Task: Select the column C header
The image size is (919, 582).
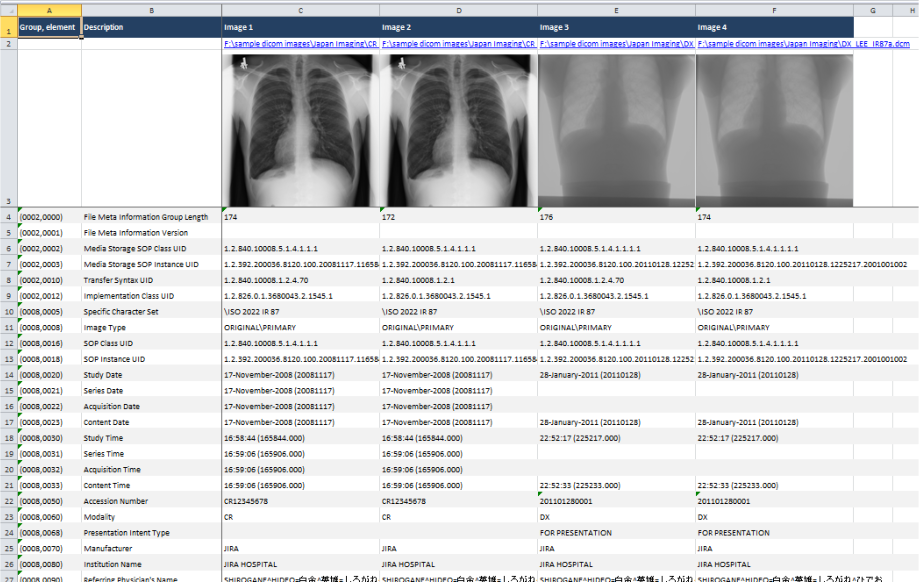Action: 300,9
